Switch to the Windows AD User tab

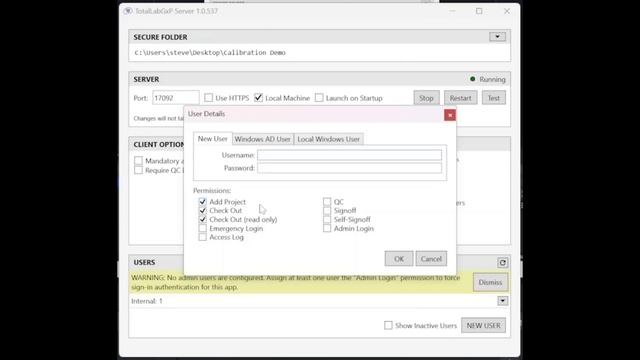[x=262, y=139]
